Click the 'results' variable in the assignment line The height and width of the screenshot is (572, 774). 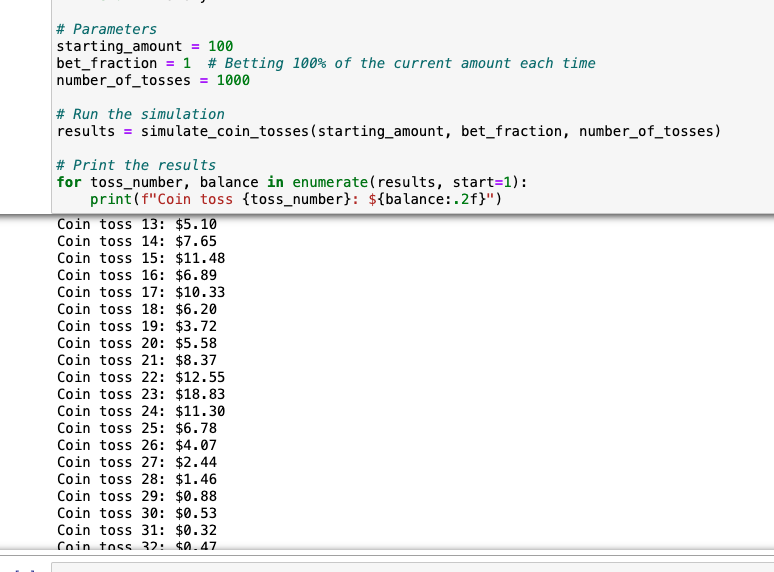pos(85,131)
